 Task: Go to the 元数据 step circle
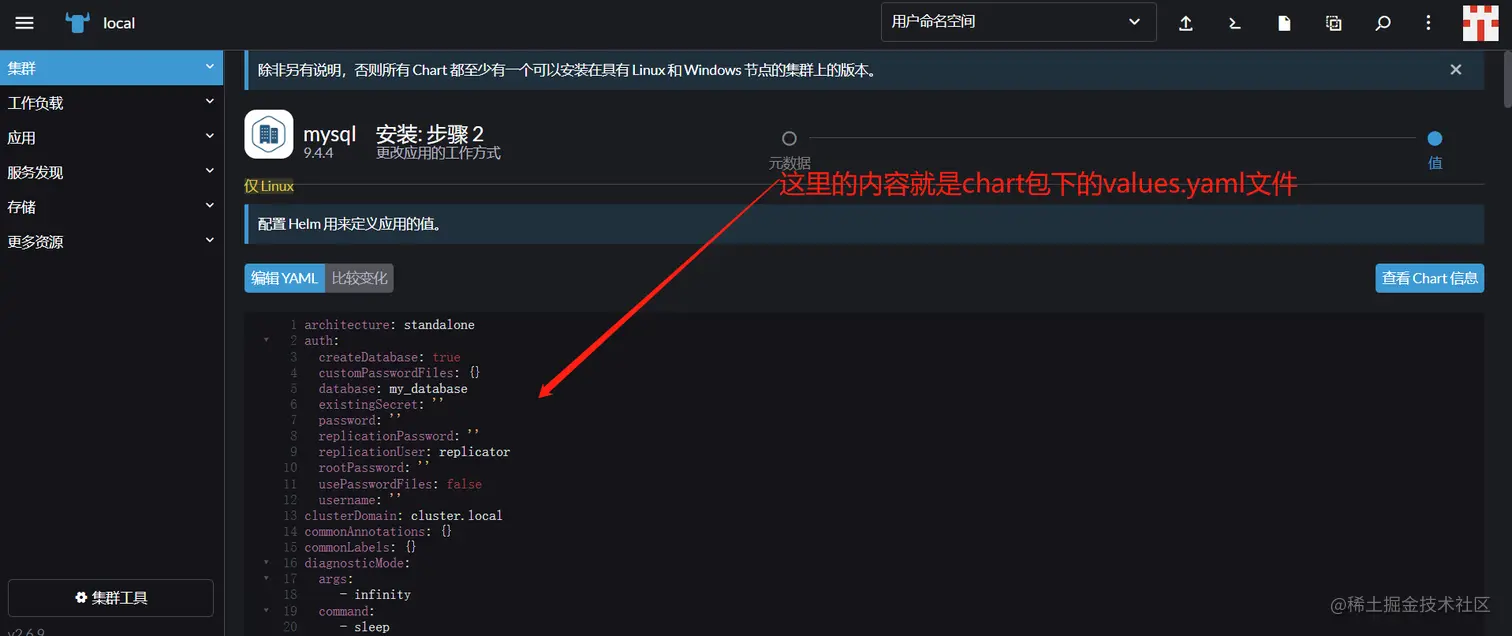pyautogui.click(x=789, y=138)
